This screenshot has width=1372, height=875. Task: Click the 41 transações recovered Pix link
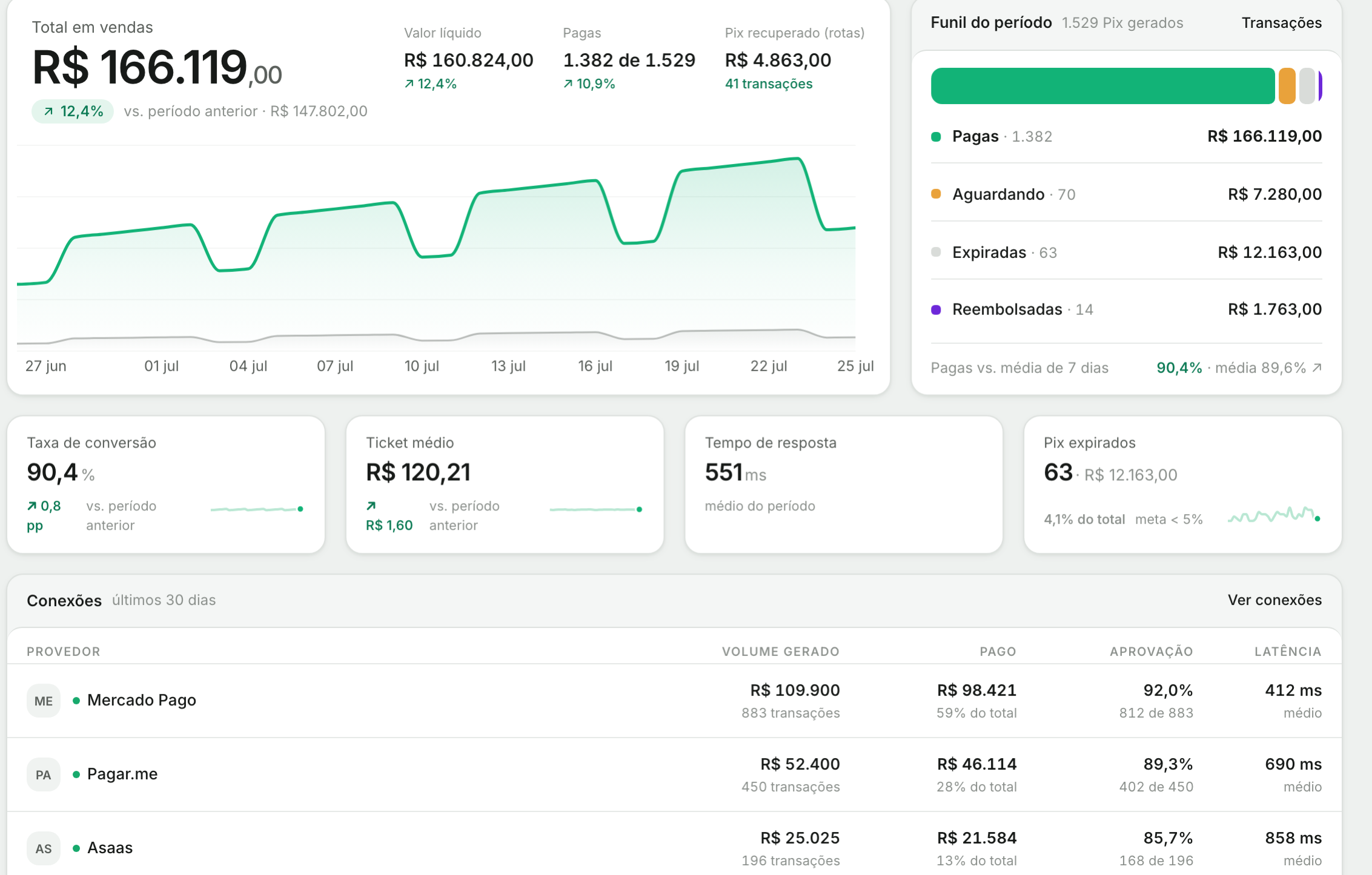tap(769, 84)
